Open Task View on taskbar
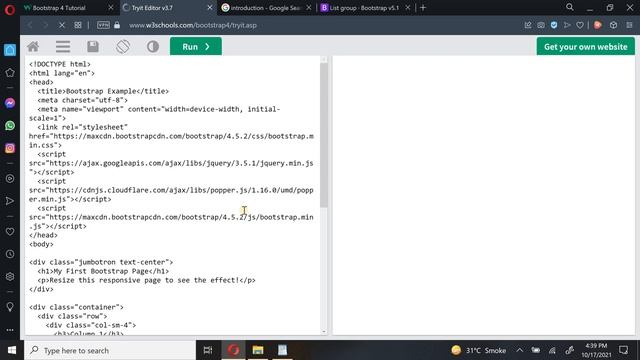This screenshot has height=360, width=640. [208, 350]
